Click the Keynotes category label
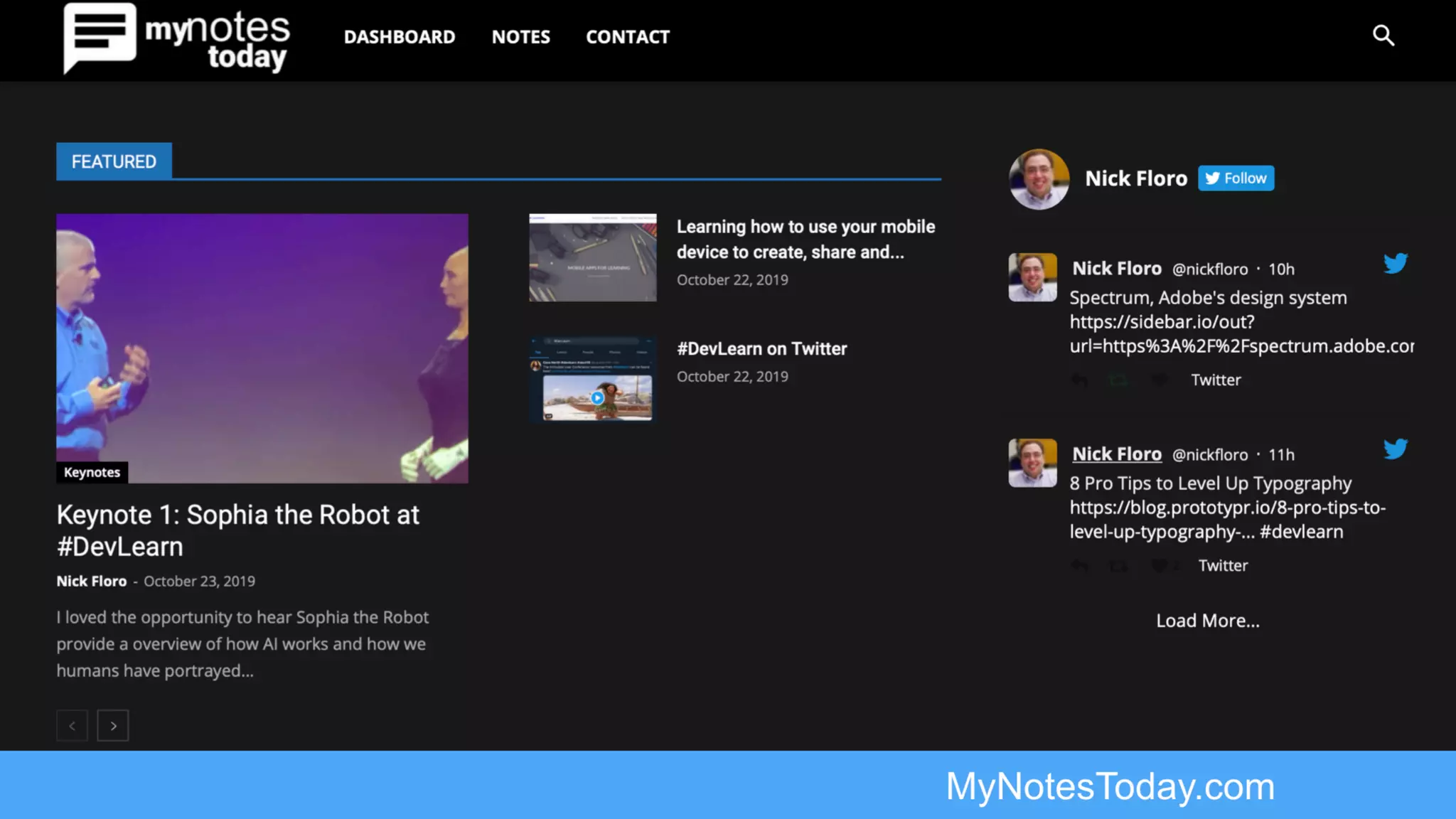1456x819 pixels. [92, 472]
